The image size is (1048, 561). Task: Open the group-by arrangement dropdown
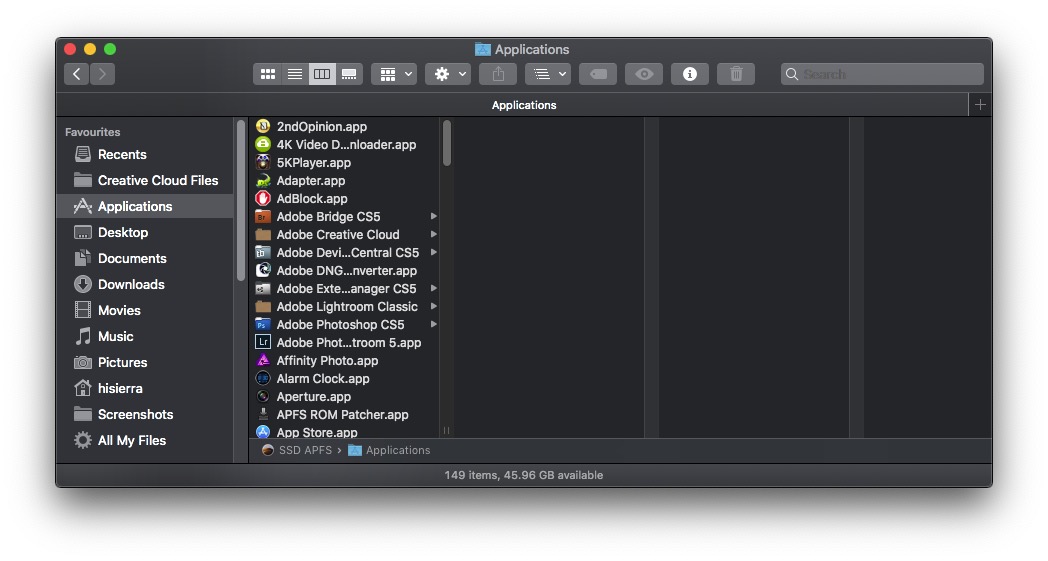394,74
